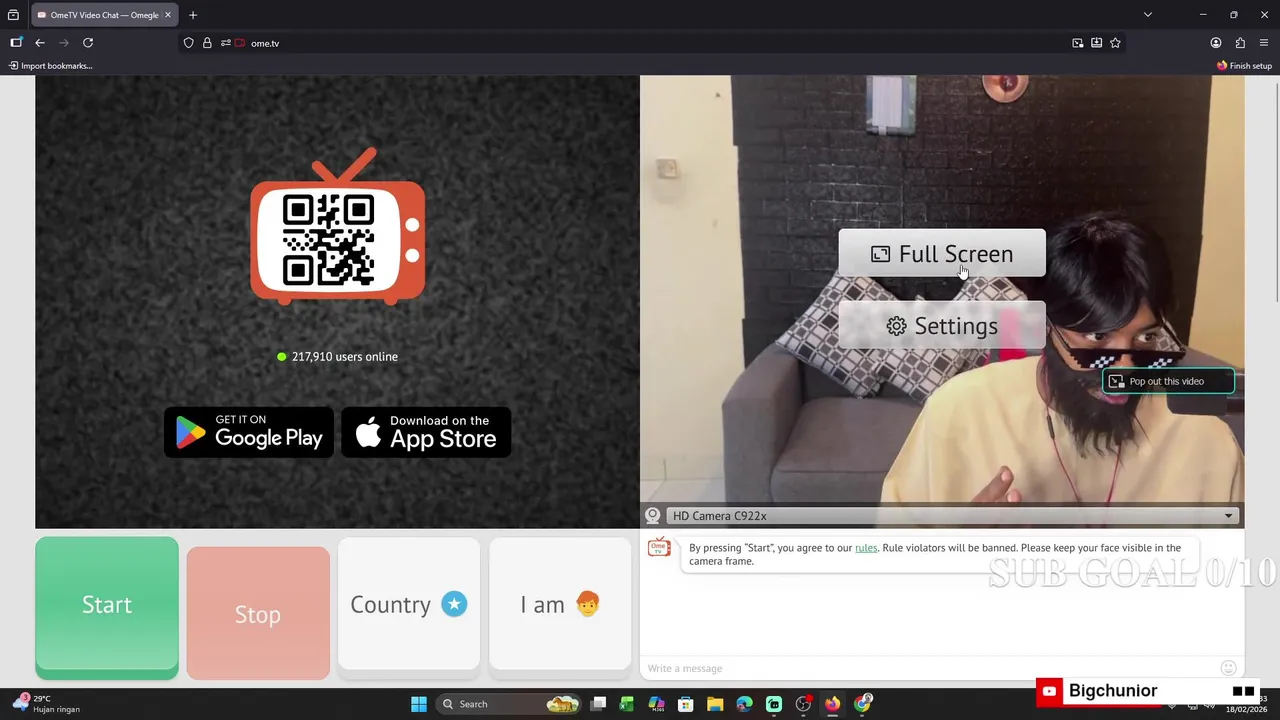The width and height of the screenshot is (1280, 720).
Task: Open Task View on the taskbar
Action: coord(598,704)
